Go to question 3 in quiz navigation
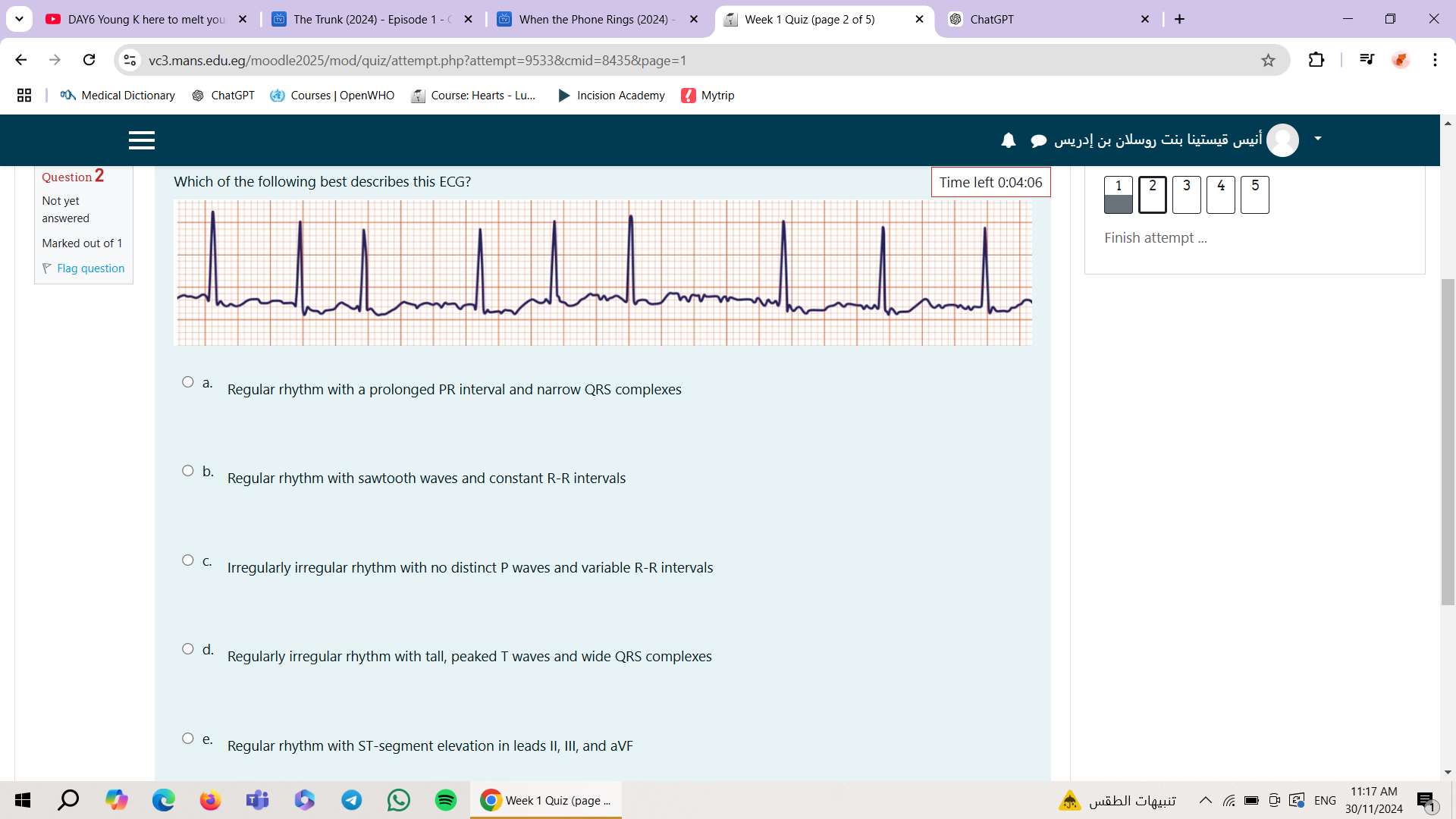This screenshot has height=819, width=1456. [x=1187, y=195]
